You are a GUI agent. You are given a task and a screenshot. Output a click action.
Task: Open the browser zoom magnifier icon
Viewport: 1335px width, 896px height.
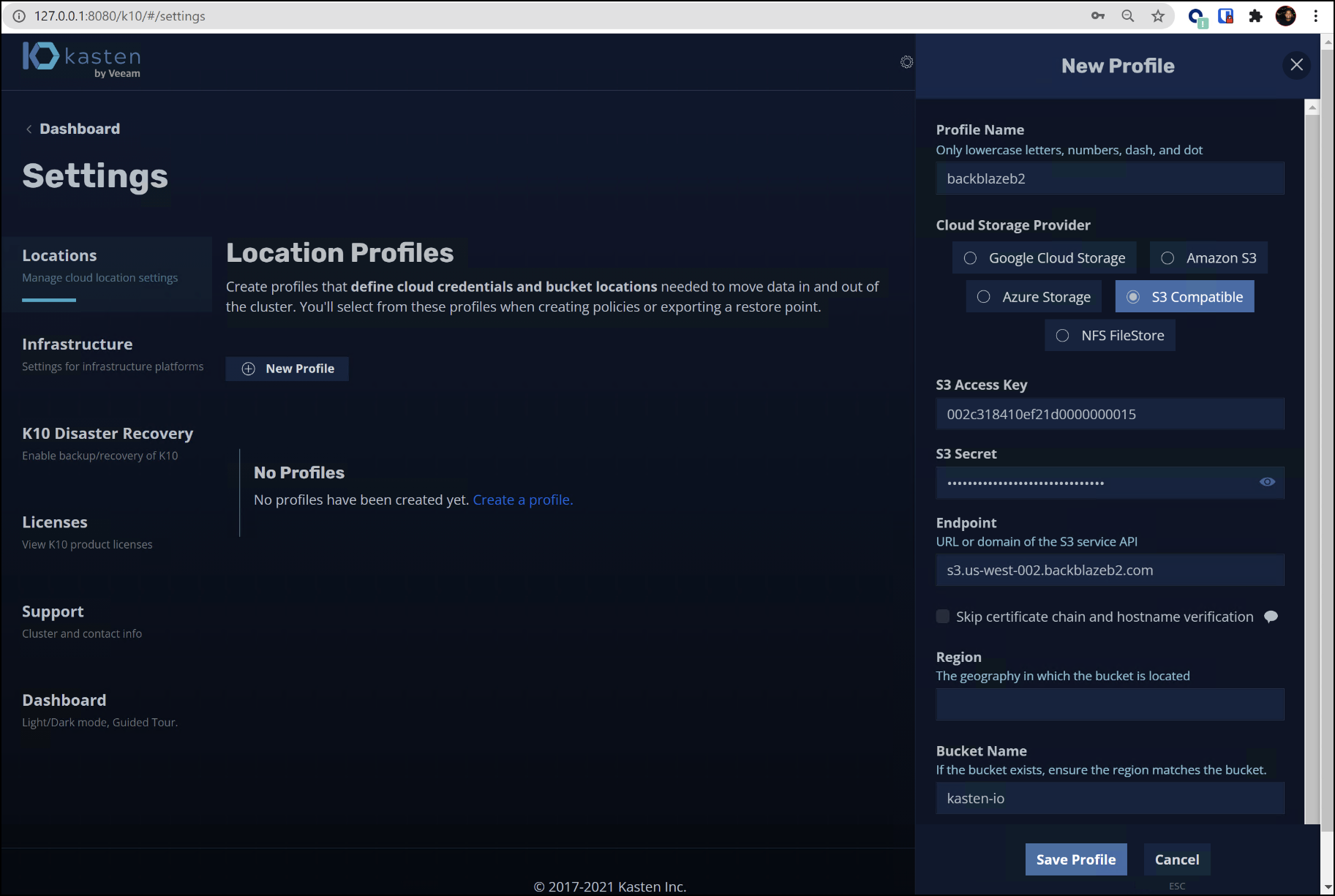coord(1128,16)
